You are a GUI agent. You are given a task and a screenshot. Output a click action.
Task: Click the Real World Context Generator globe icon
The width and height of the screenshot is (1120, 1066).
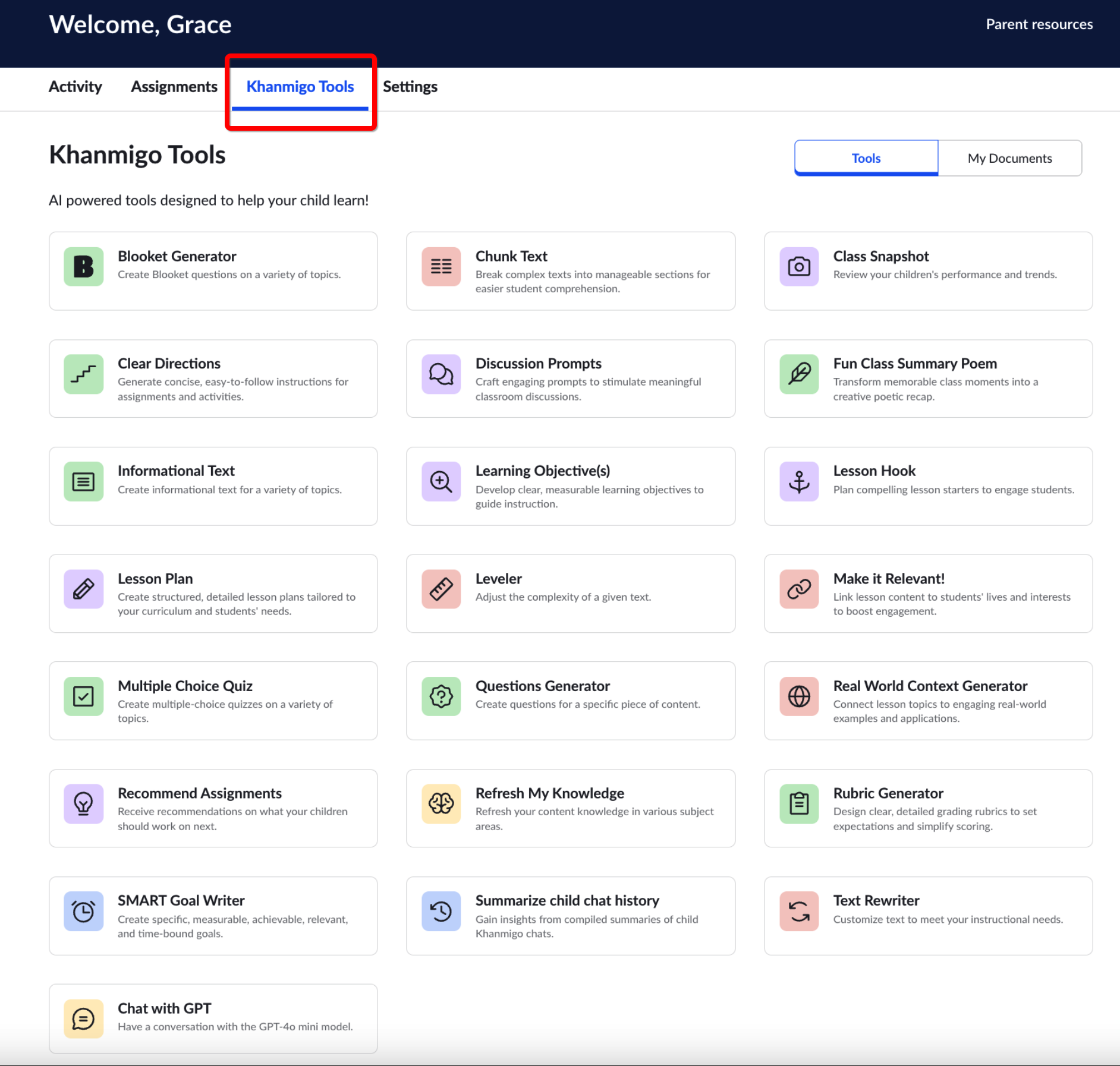pos(799,696)
